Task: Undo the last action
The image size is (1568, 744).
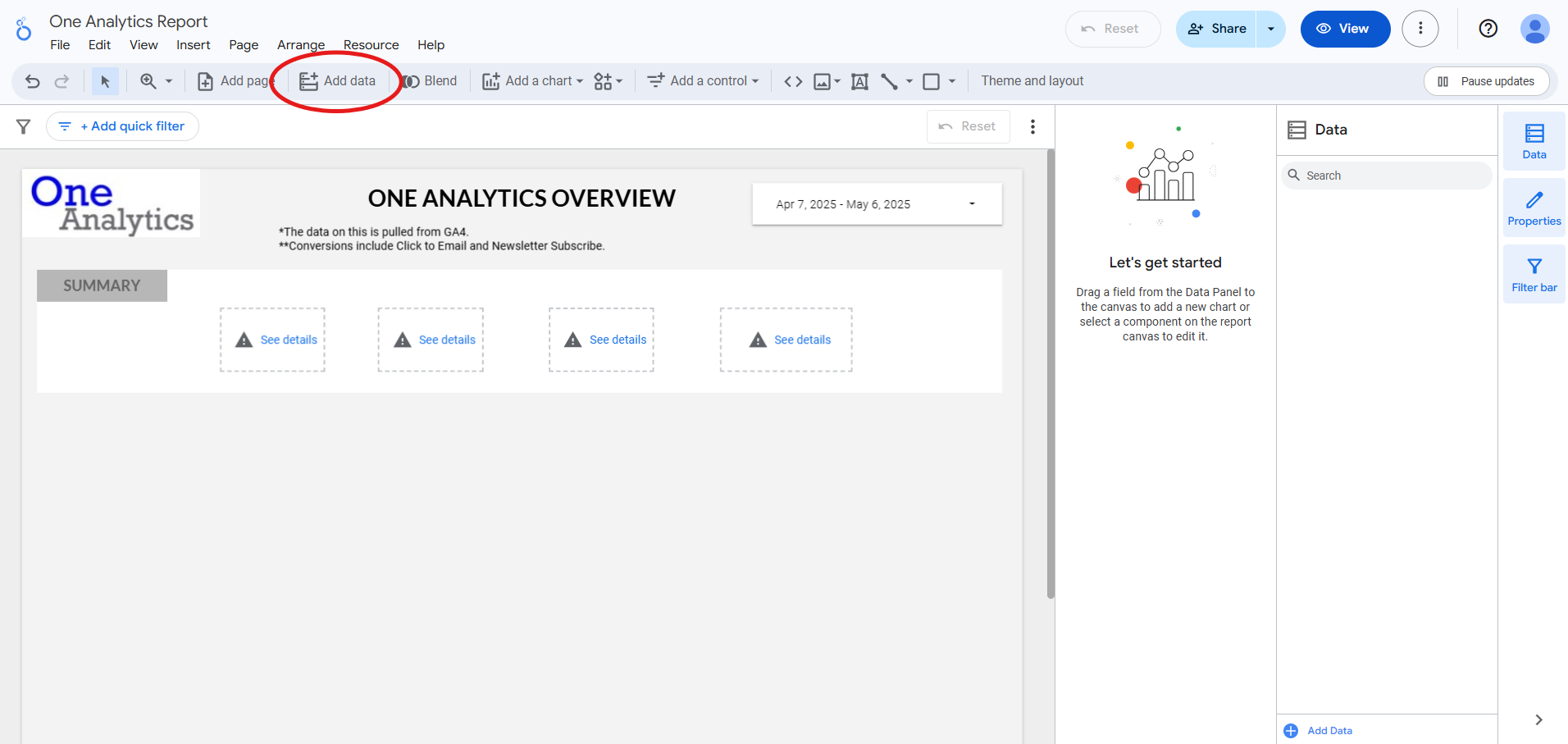Action: tap(33, 81)
